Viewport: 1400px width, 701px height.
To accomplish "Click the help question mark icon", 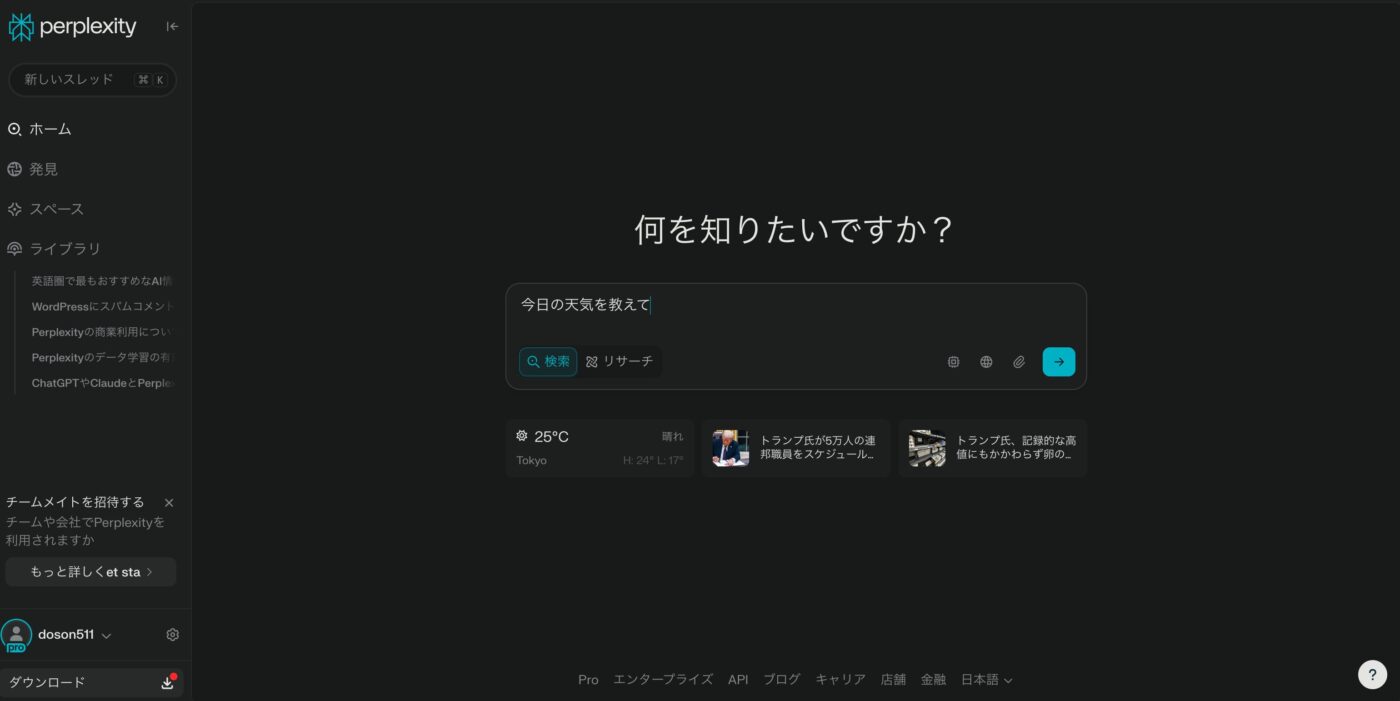I will coord(1372,675).
